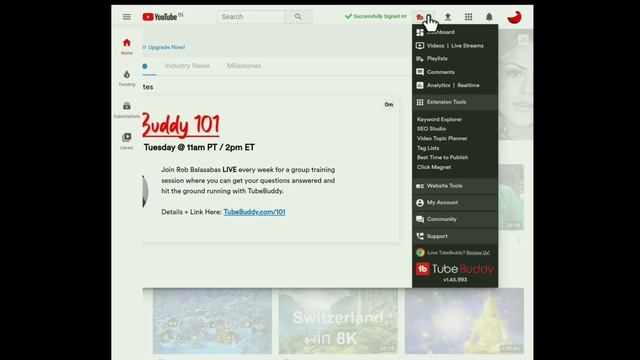This screenshot has height=360, width=640.
Task: Click the Search input field
Action: (x=251, y=17)
